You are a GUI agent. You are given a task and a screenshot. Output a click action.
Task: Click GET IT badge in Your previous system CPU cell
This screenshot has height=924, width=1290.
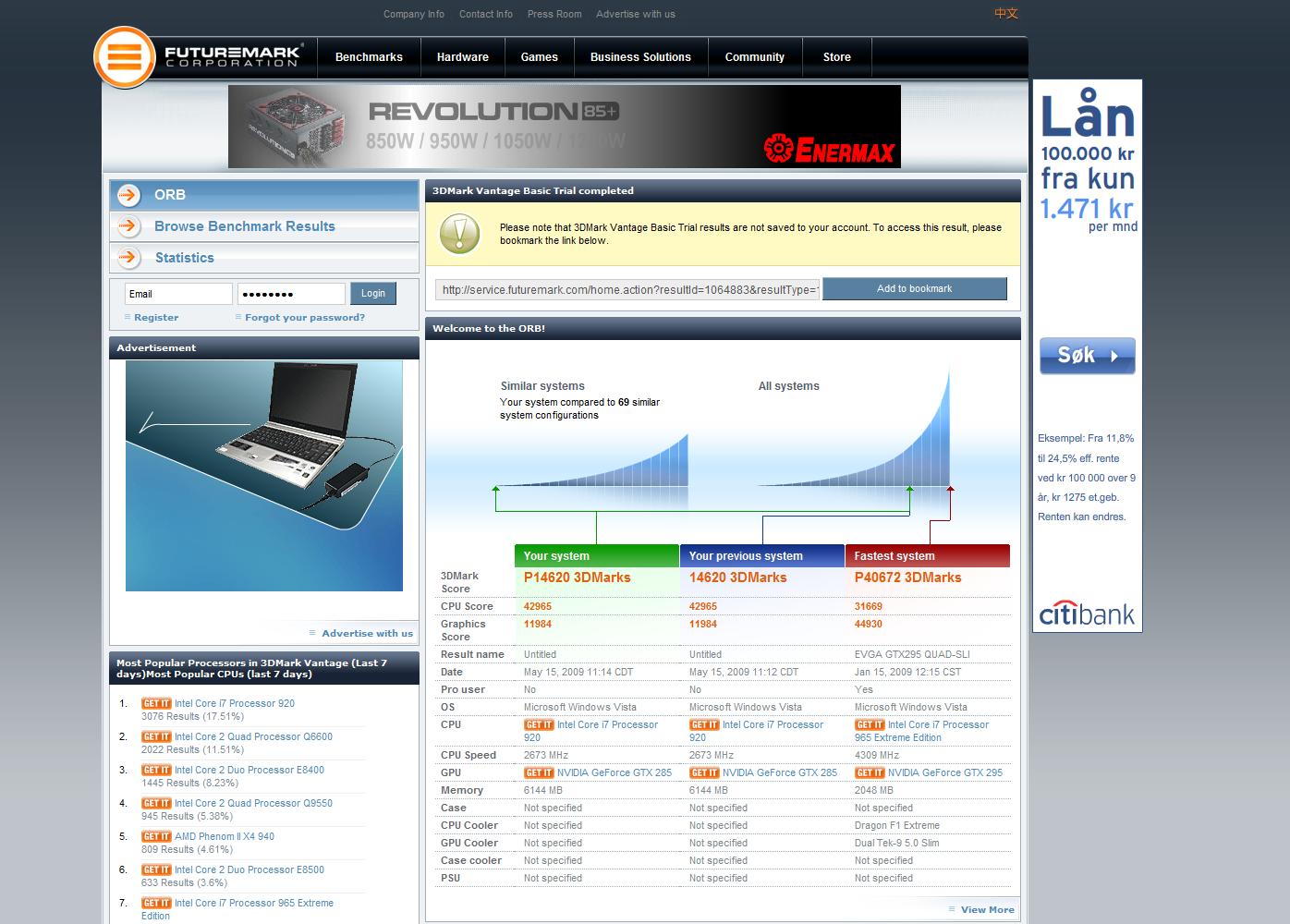[x=704, y=724]
